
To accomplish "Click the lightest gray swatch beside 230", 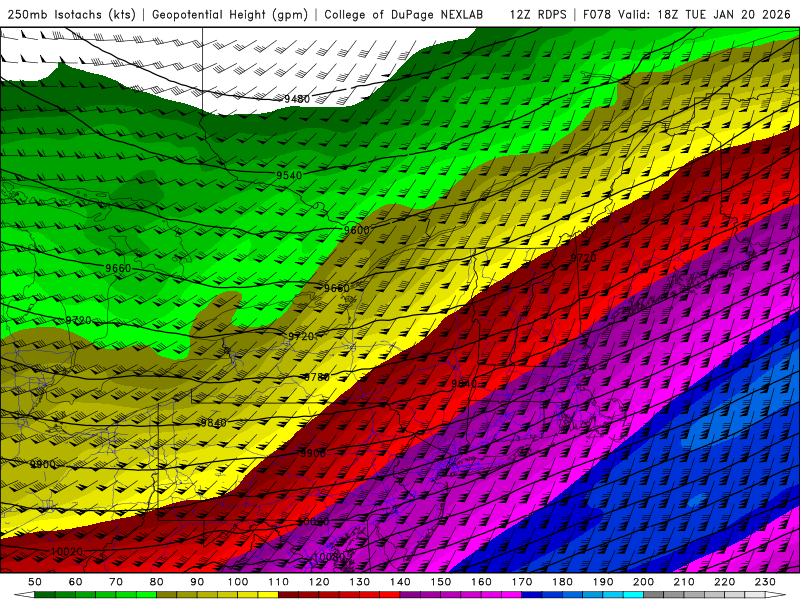I will (x=755, y=595).
